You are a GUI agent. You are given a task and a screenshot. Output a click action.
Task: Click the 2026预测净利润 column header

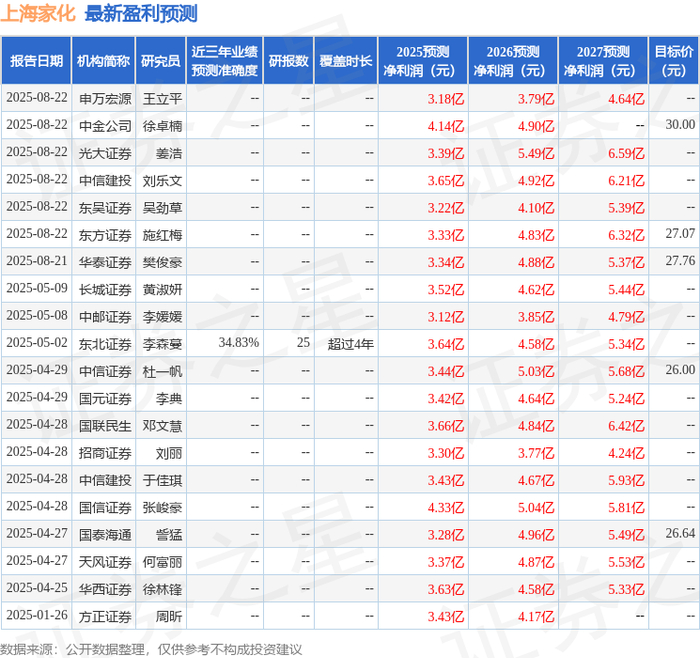point(513,61)
